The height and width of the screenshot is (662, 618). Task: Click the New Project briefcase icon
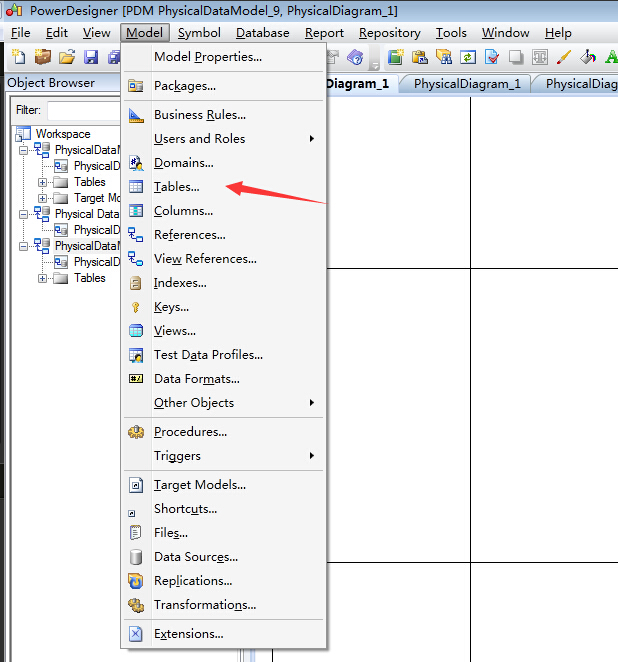(43, 57)
